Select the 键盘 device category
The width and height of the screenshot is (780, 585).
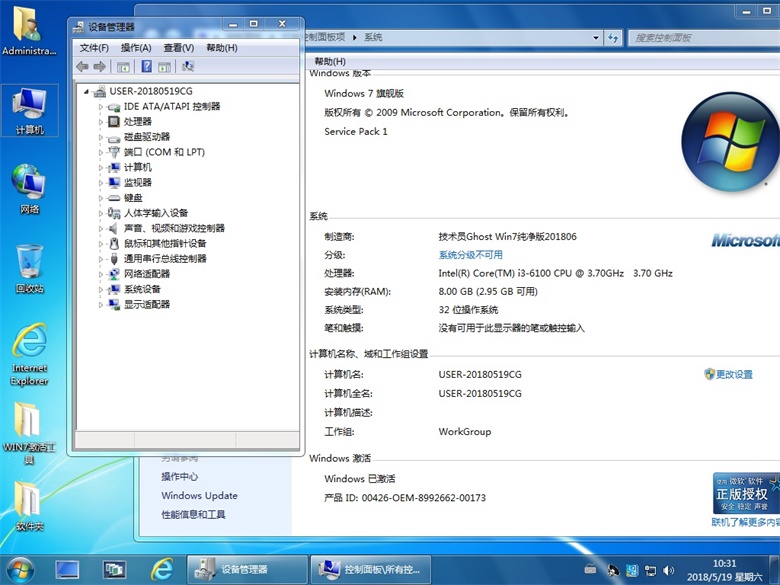133,198
